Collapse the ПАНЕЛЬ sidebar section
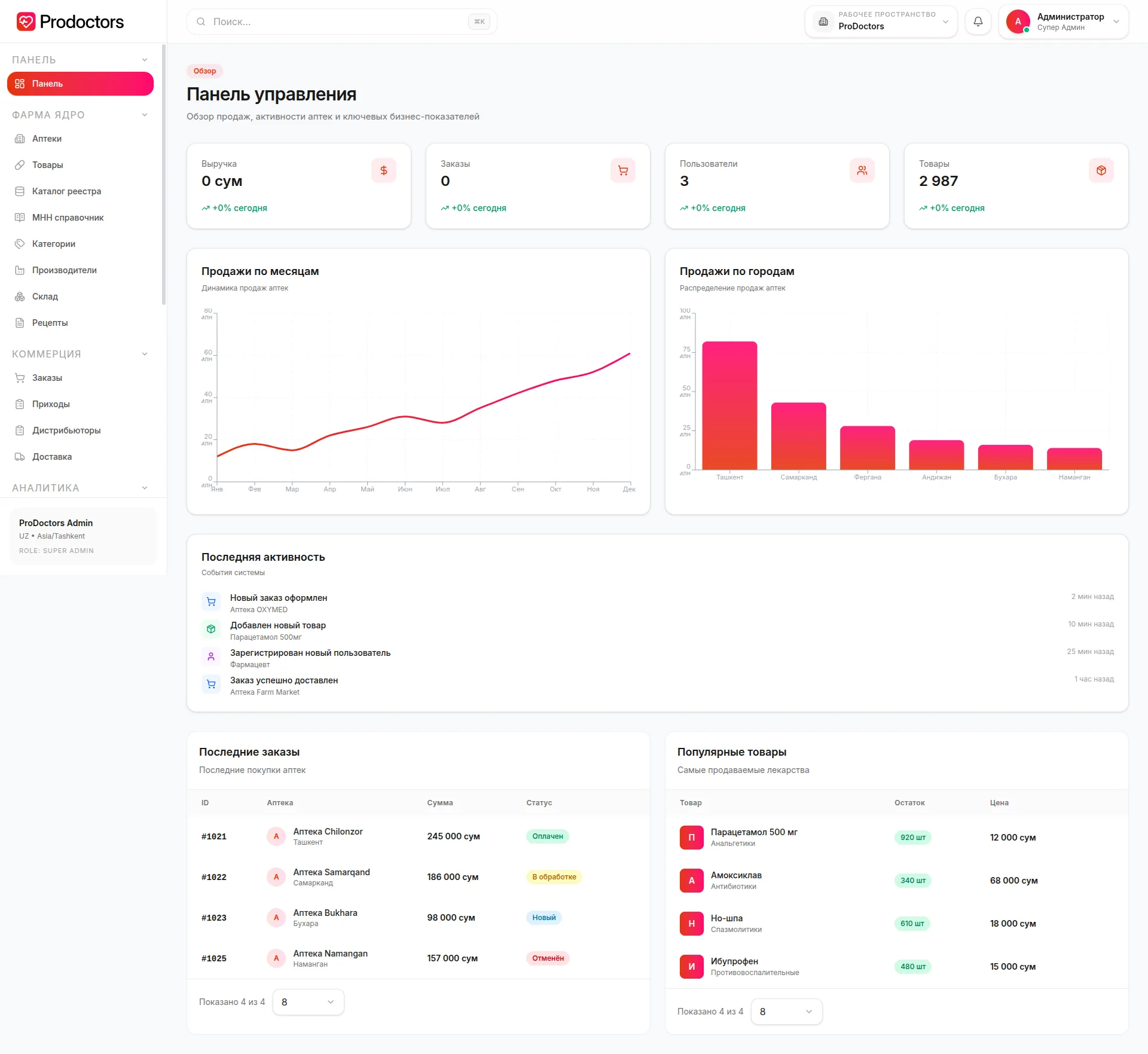 pyautogui.click(x=80, y=60)
